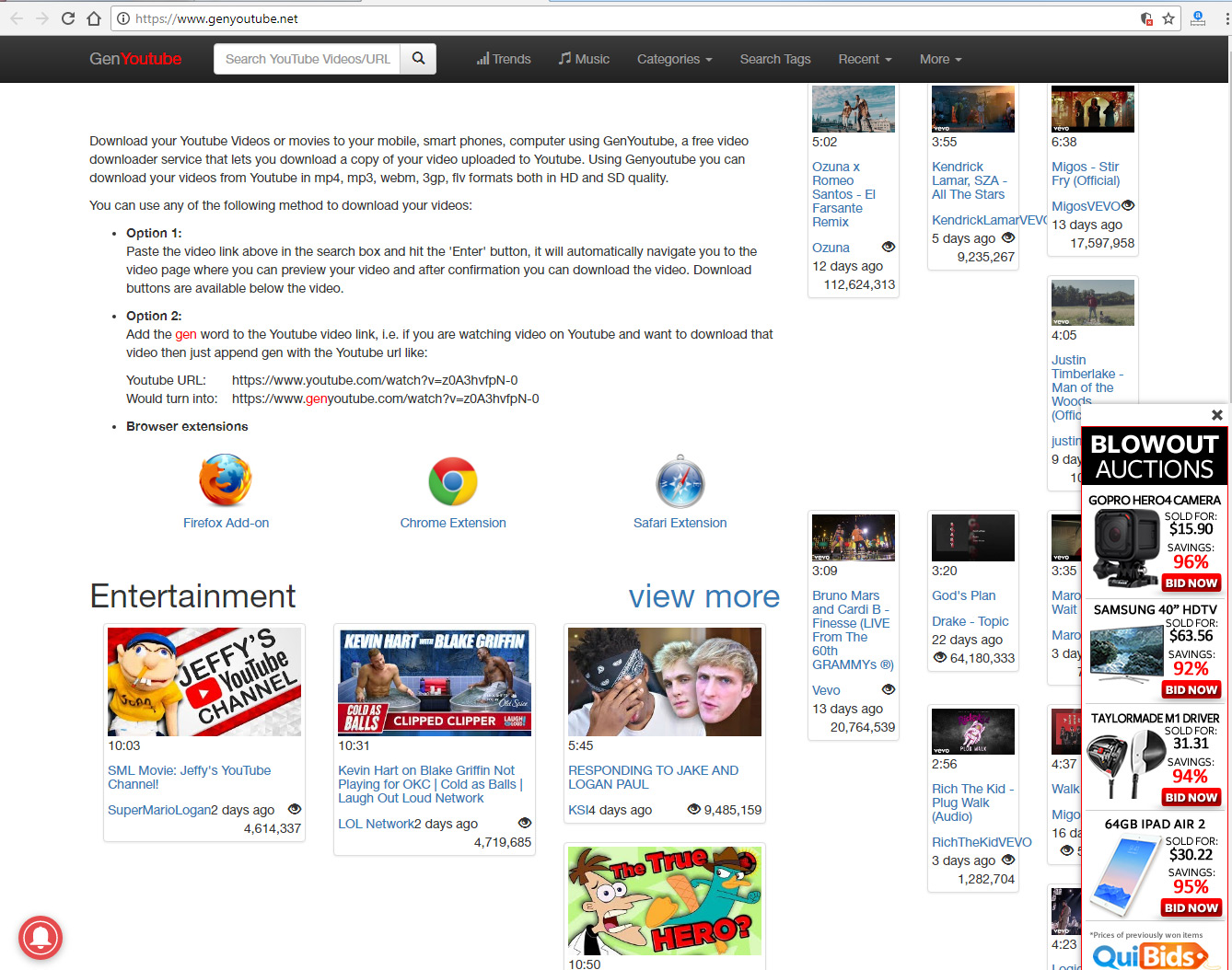Open the GenYoutube logo link
Screen dimensions: 1232x970
(135, 59)
